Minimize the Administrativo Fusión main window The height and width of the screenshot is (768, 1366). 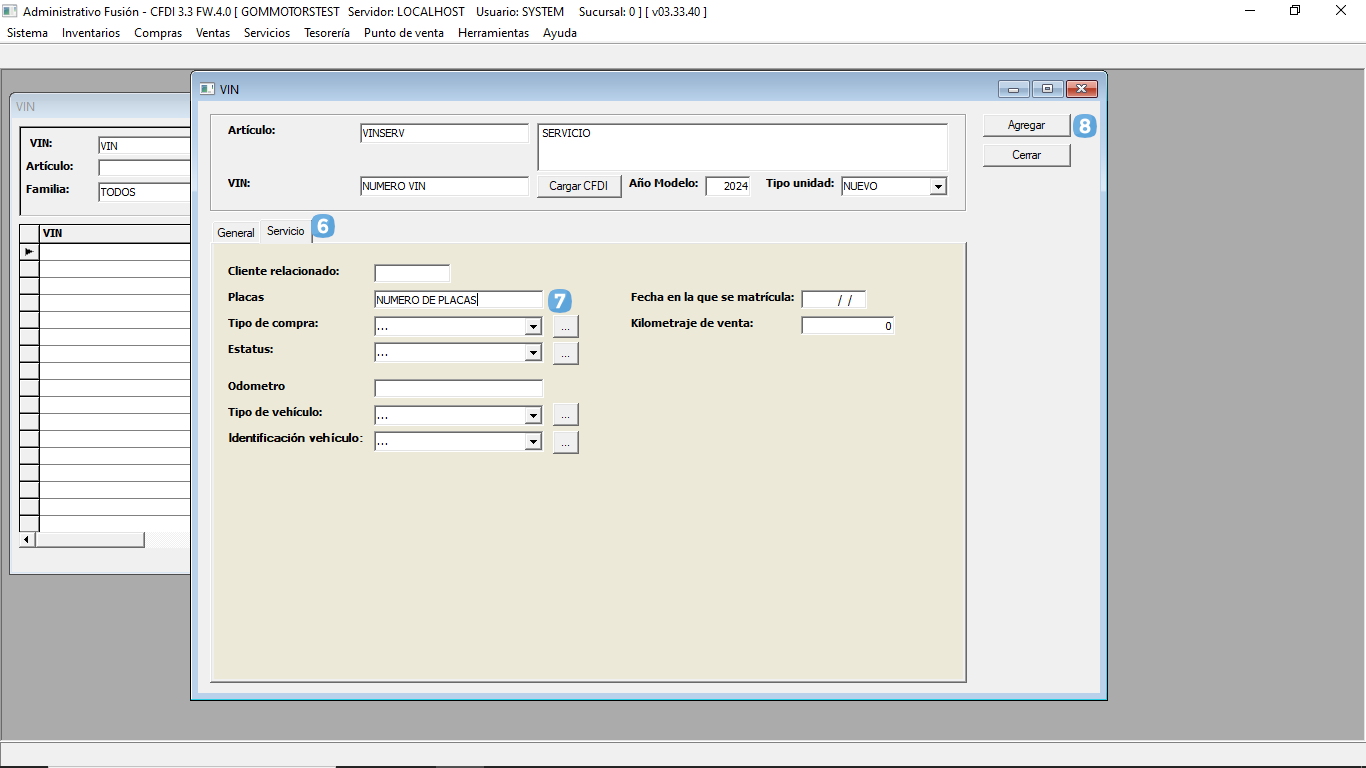click(1250, 11)
